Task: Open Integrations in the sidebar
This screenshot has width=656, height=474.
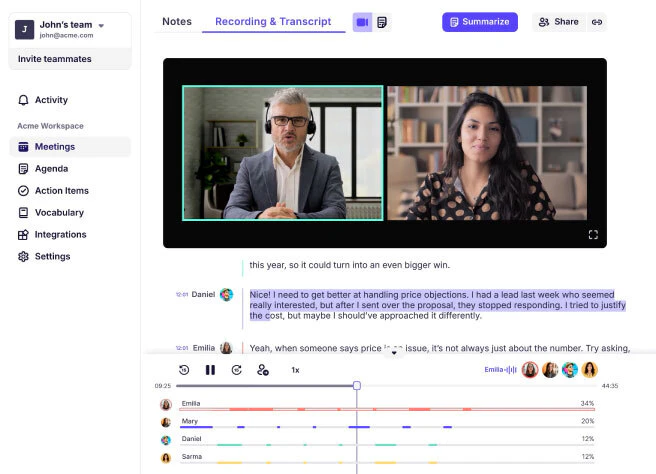Action: pyautogui.click(x=60, y=235)
